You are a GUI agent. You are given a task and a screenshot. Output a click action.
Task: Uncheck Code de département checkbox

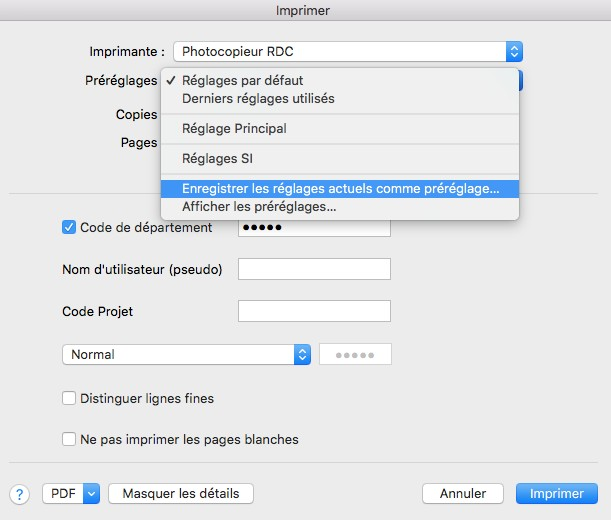tap(69, 227)
